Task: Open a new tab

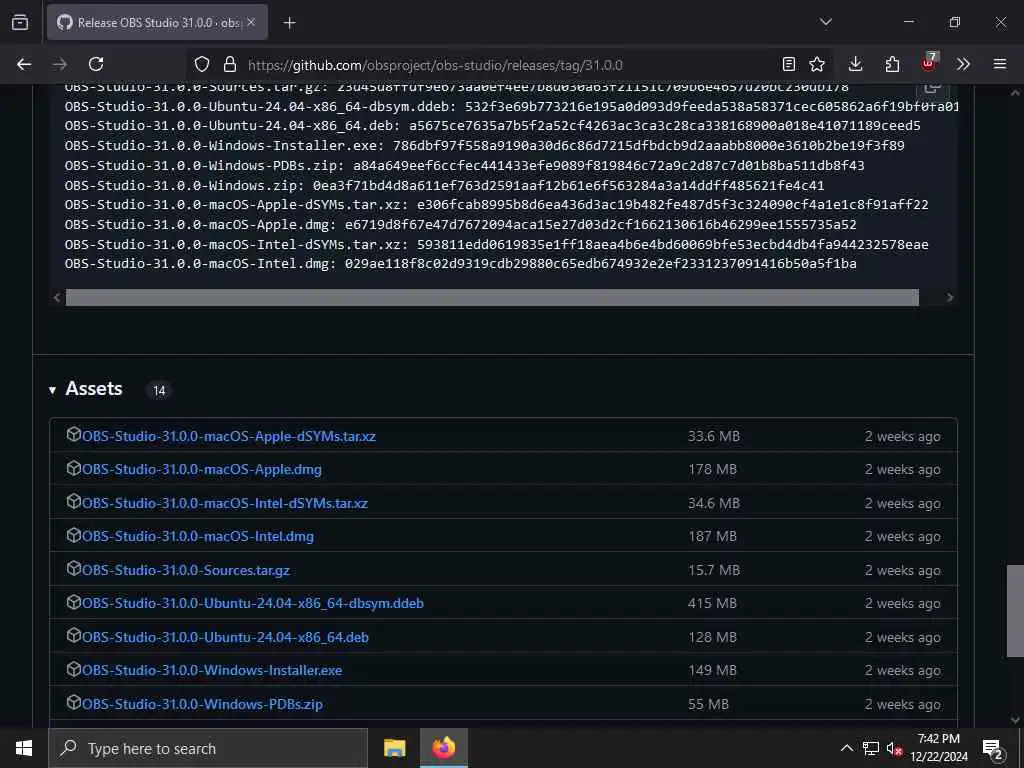Action: point(289,23)
